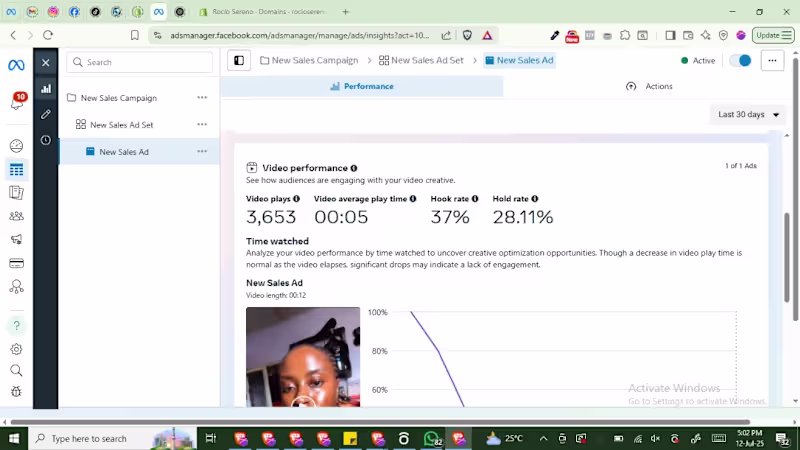This screenshot has width=800, height=450.
Task: Select New Sales Campaign in tree
Action: [x=118, y=98]
